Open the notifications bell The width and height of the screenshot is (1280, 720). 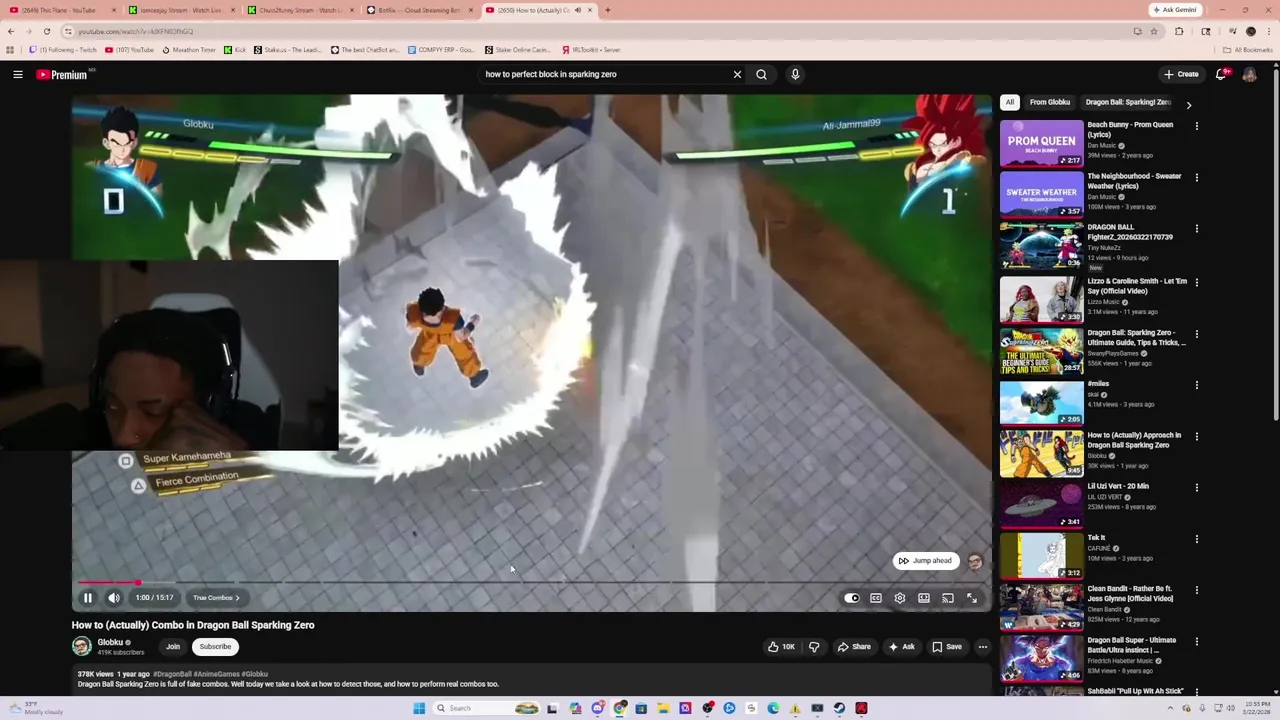1221,74
